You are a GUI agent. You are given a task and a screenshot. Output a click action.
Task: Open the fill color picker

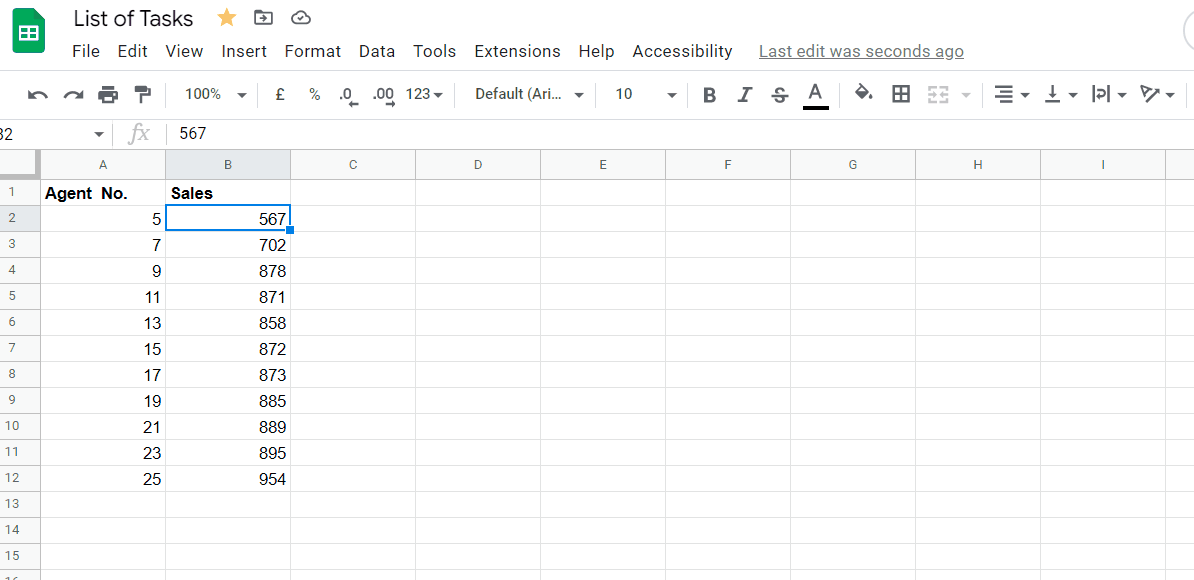point(864,94)
